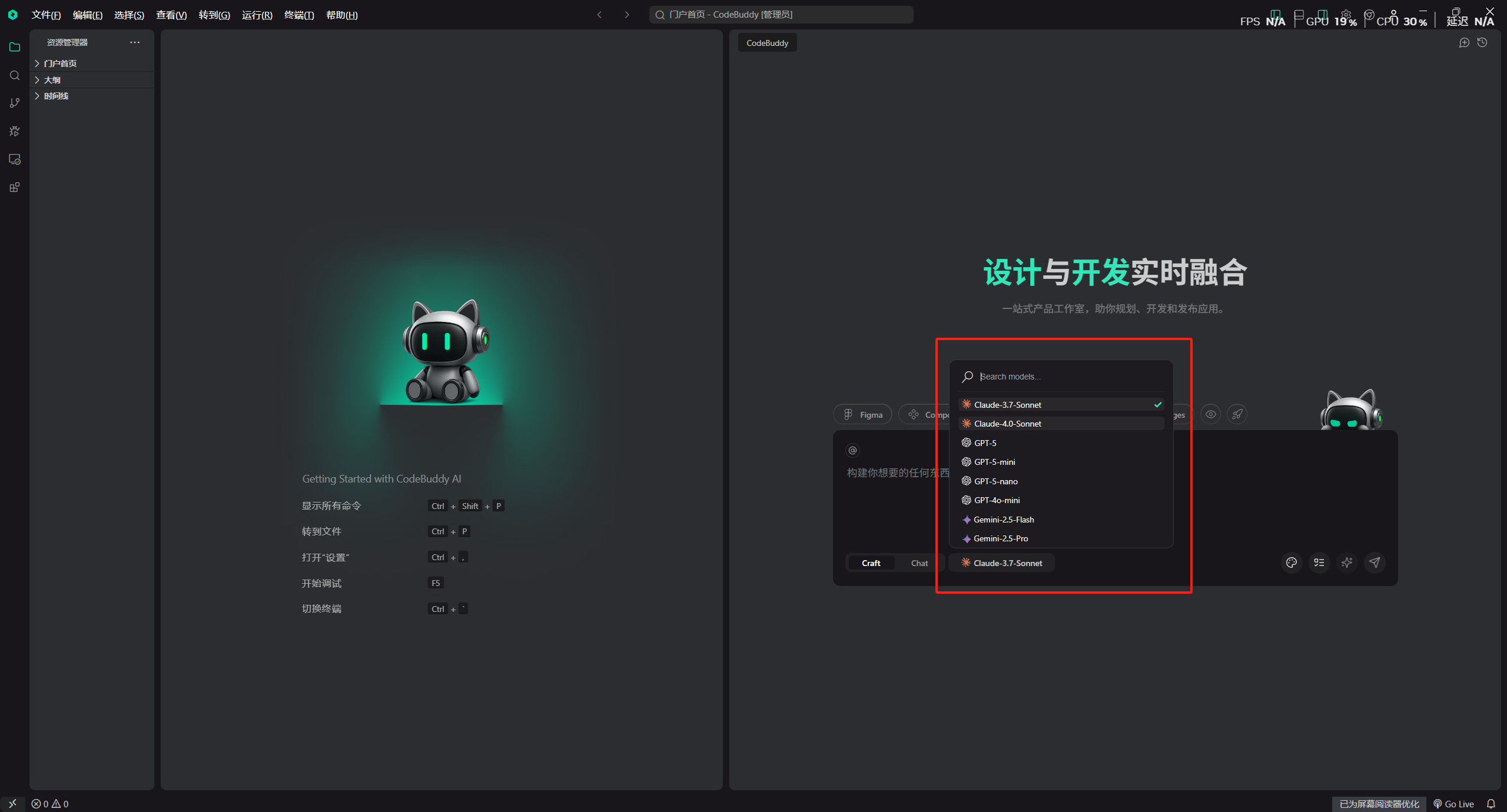This screenshot has height=812, width=1507.
Task: Toggle the primary sidebar layout icon
Action: [x=1276, y=15]
